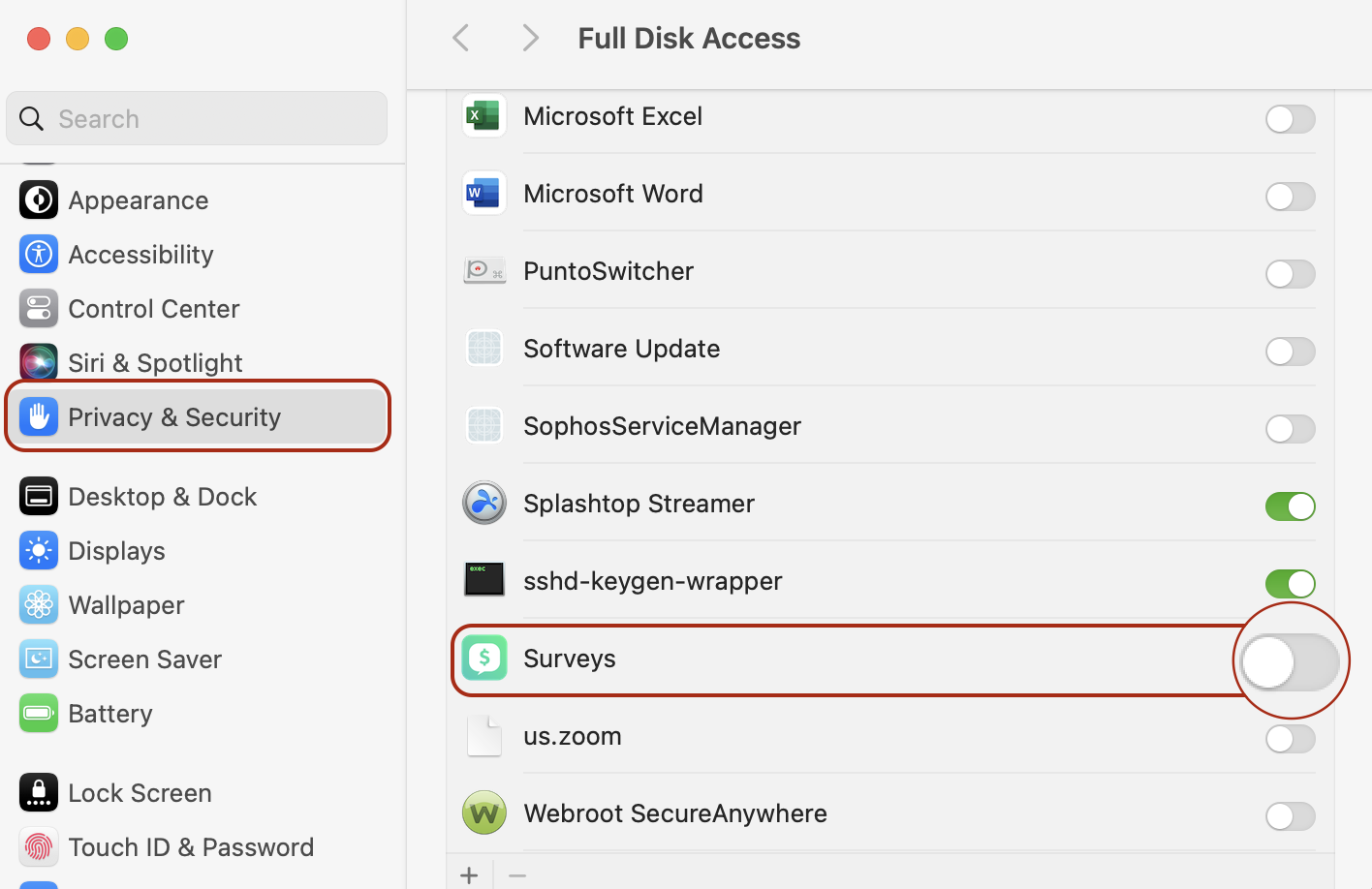Open Displays settings
The height and width of the screenshot is (889, 1372).
tap(197, 551)
